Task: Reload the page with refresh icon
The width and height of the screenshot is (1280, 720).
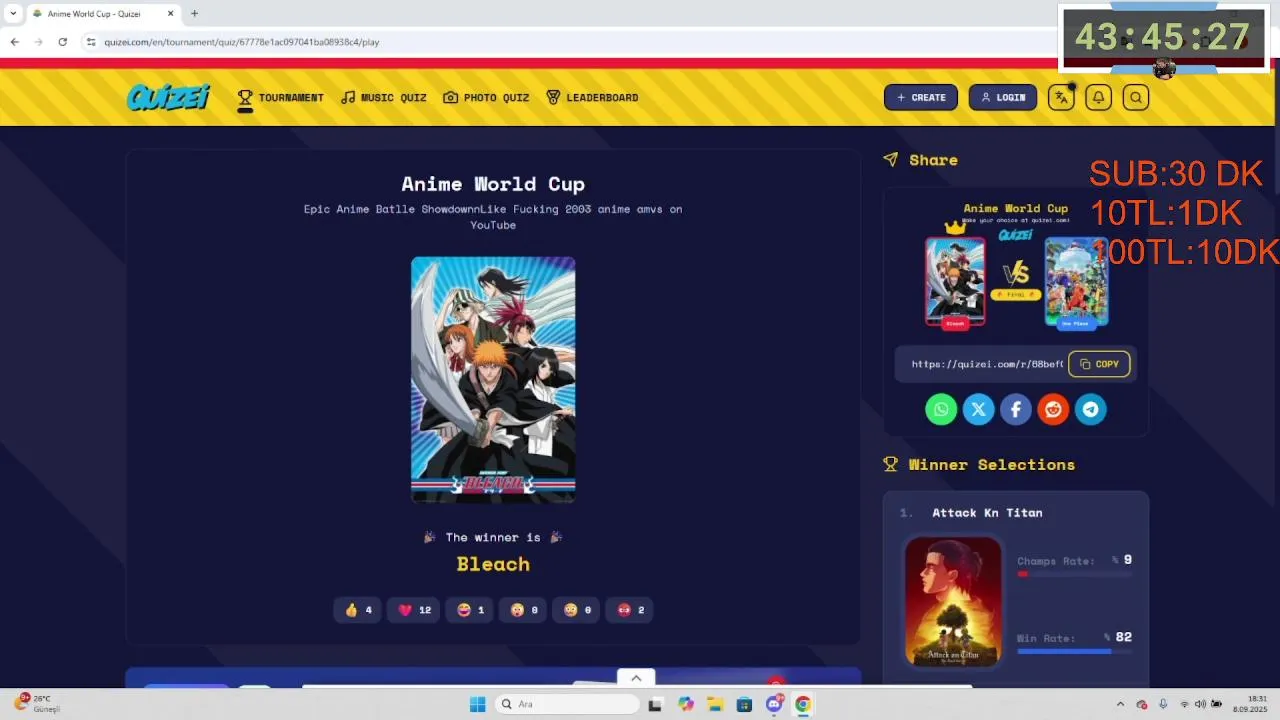Action: point(62,42)
